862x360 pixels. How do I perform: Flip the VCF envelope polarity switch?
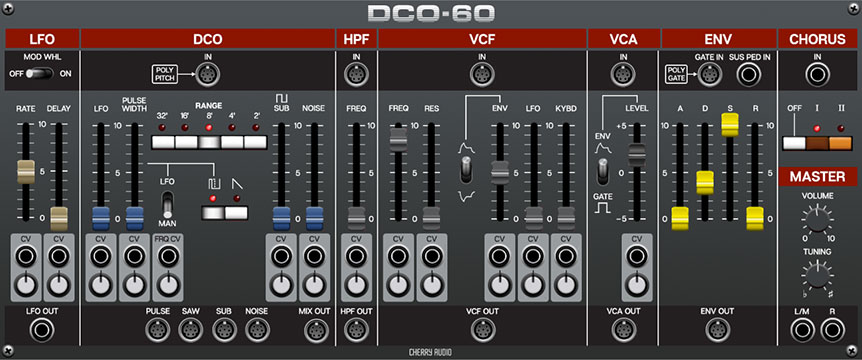[x=466, y=169]
